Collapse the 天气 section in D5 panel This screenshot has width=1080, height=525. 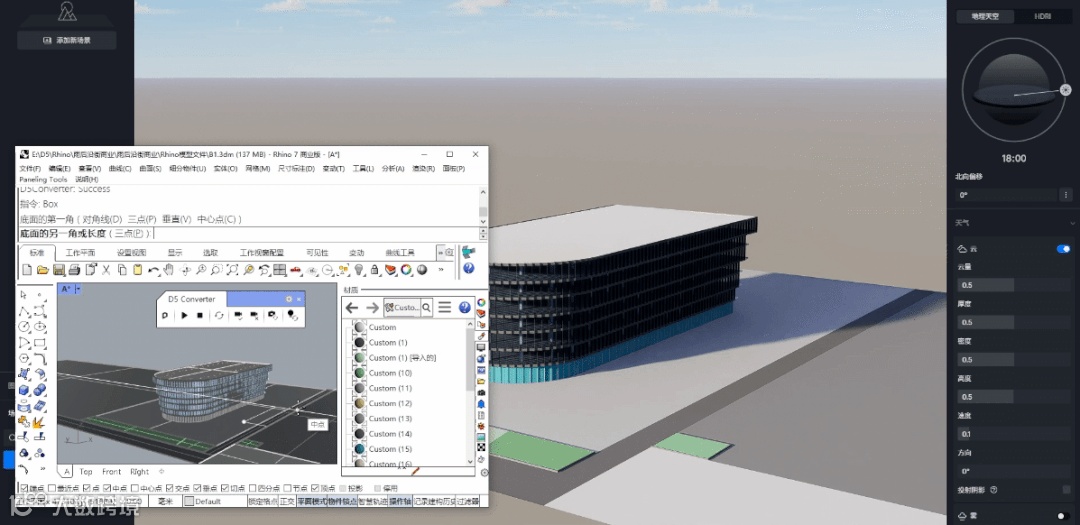pyautogui.click(x=1072, y=223)
